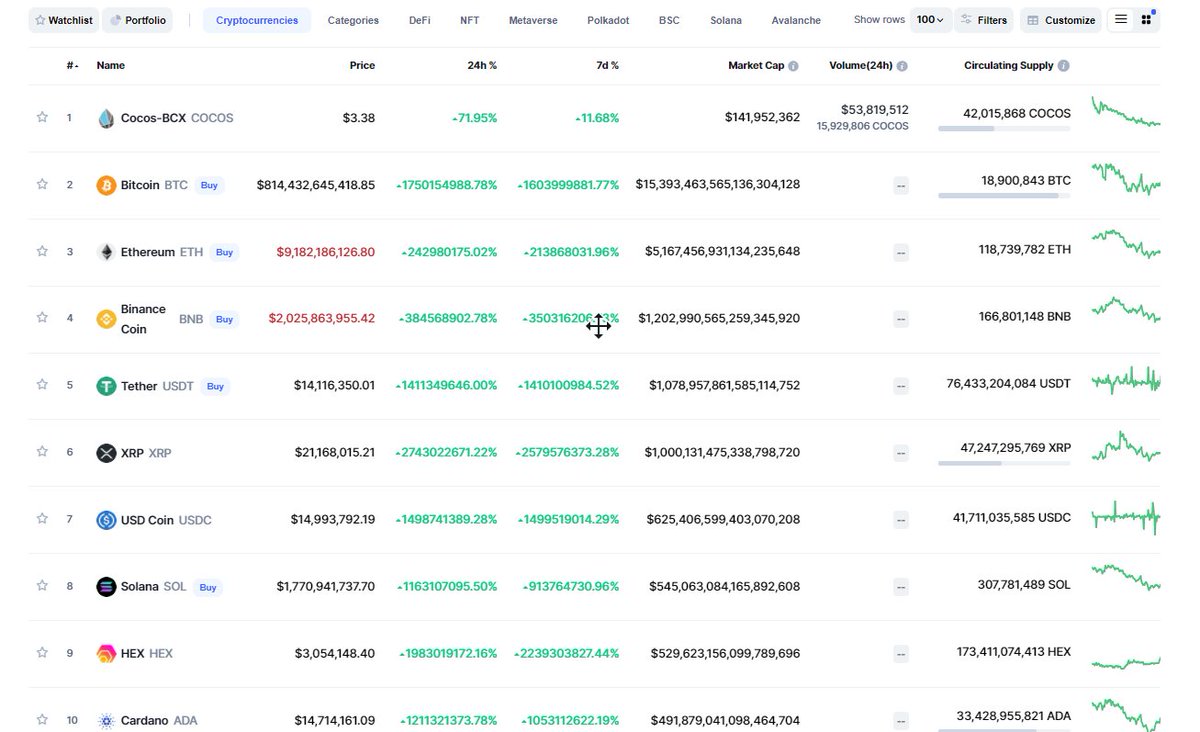The width and height of the screenshot is (1200, 732).
Task: Click the Binance Coin logo
Action: [106, 319]
